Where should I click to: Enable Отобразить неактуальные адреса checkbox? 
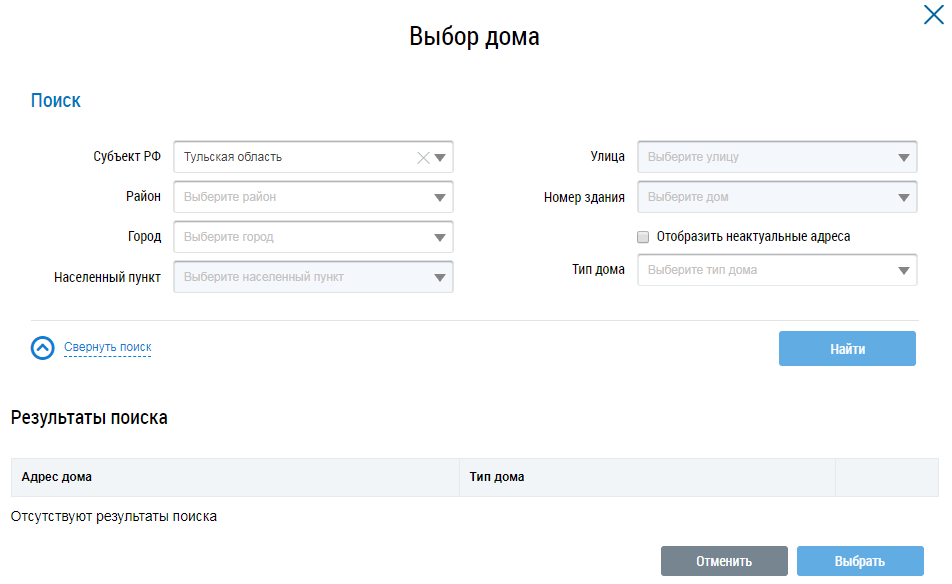click(x=643, y=237)
